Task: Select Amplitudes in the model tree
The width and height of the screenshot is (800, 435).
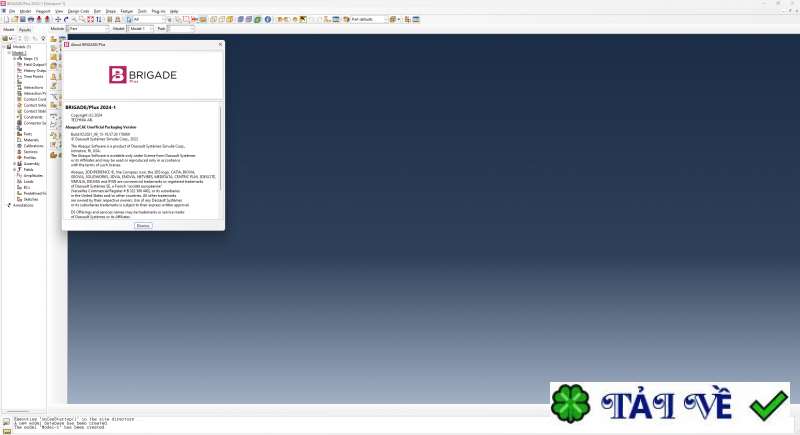Action: click(33, 175)
